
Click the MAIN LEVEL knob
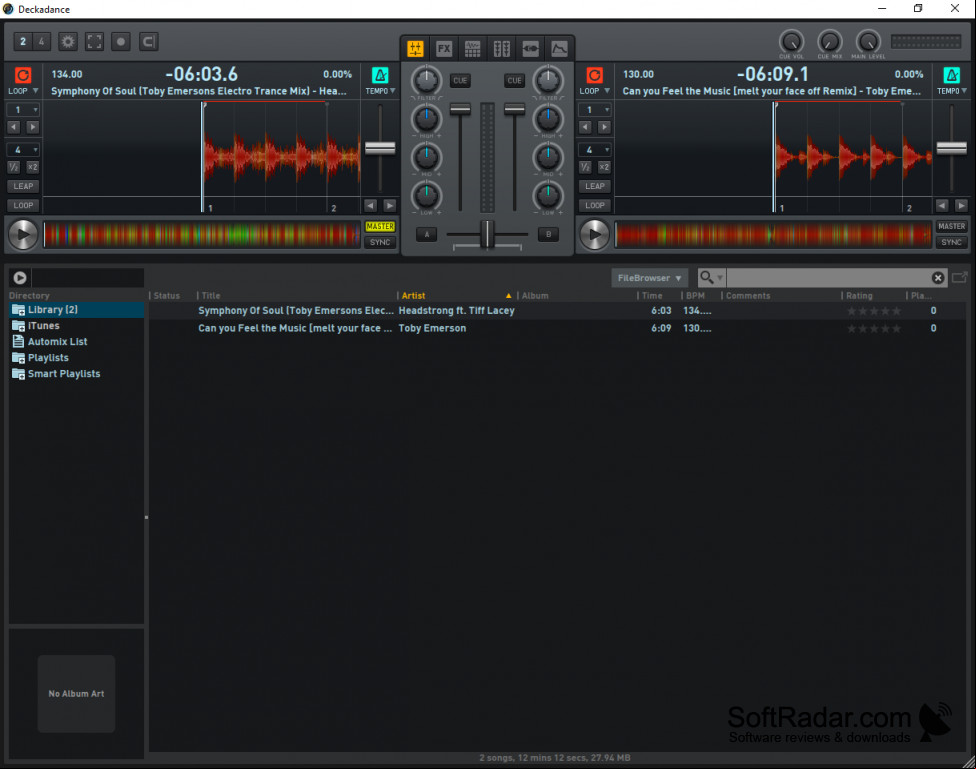pos(868,42)
